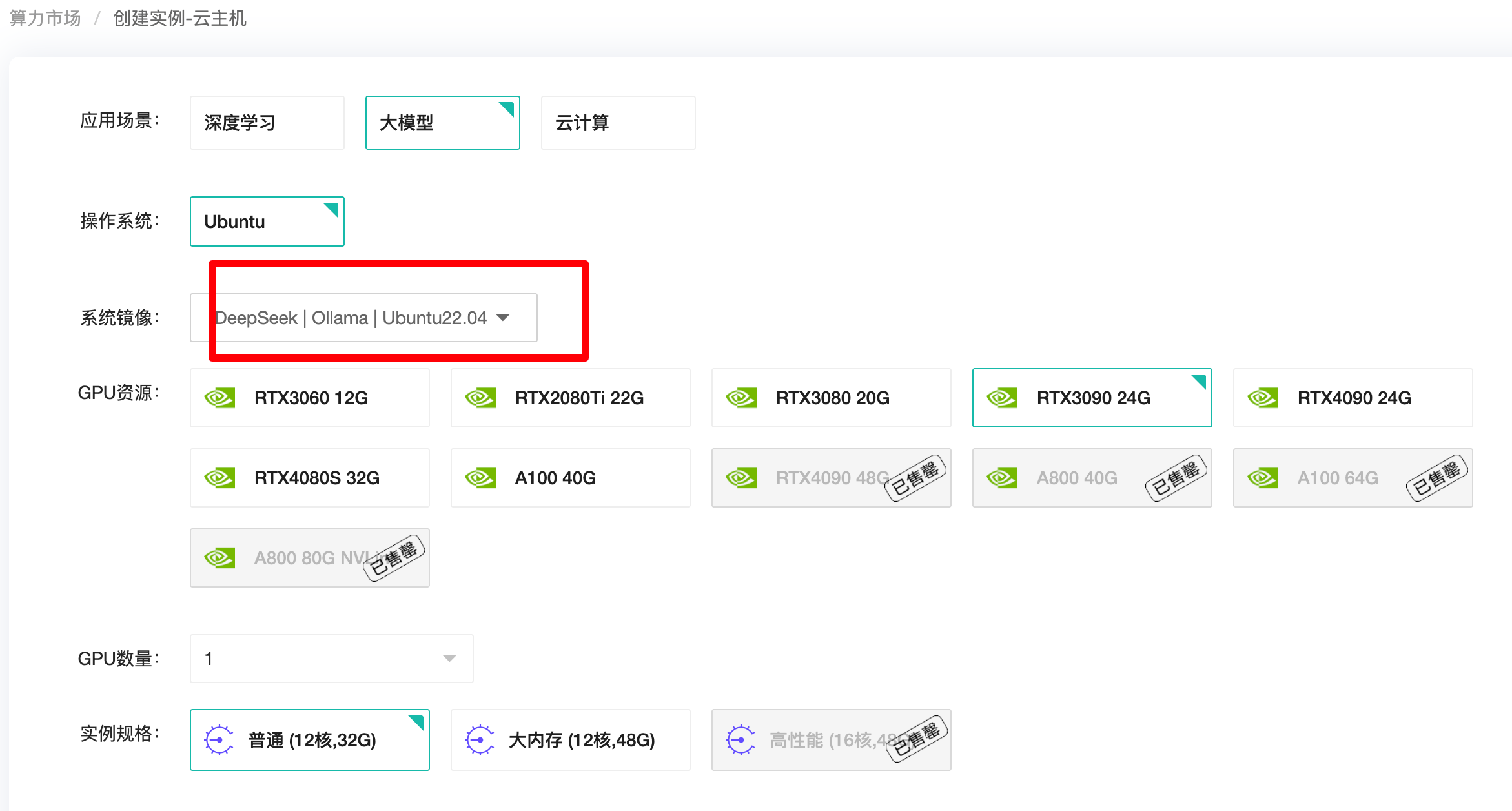Click CPU icon on 大内存 (12核,48G) spec
This screenshot has height=811, width=1512.
(x=480, y=740)
